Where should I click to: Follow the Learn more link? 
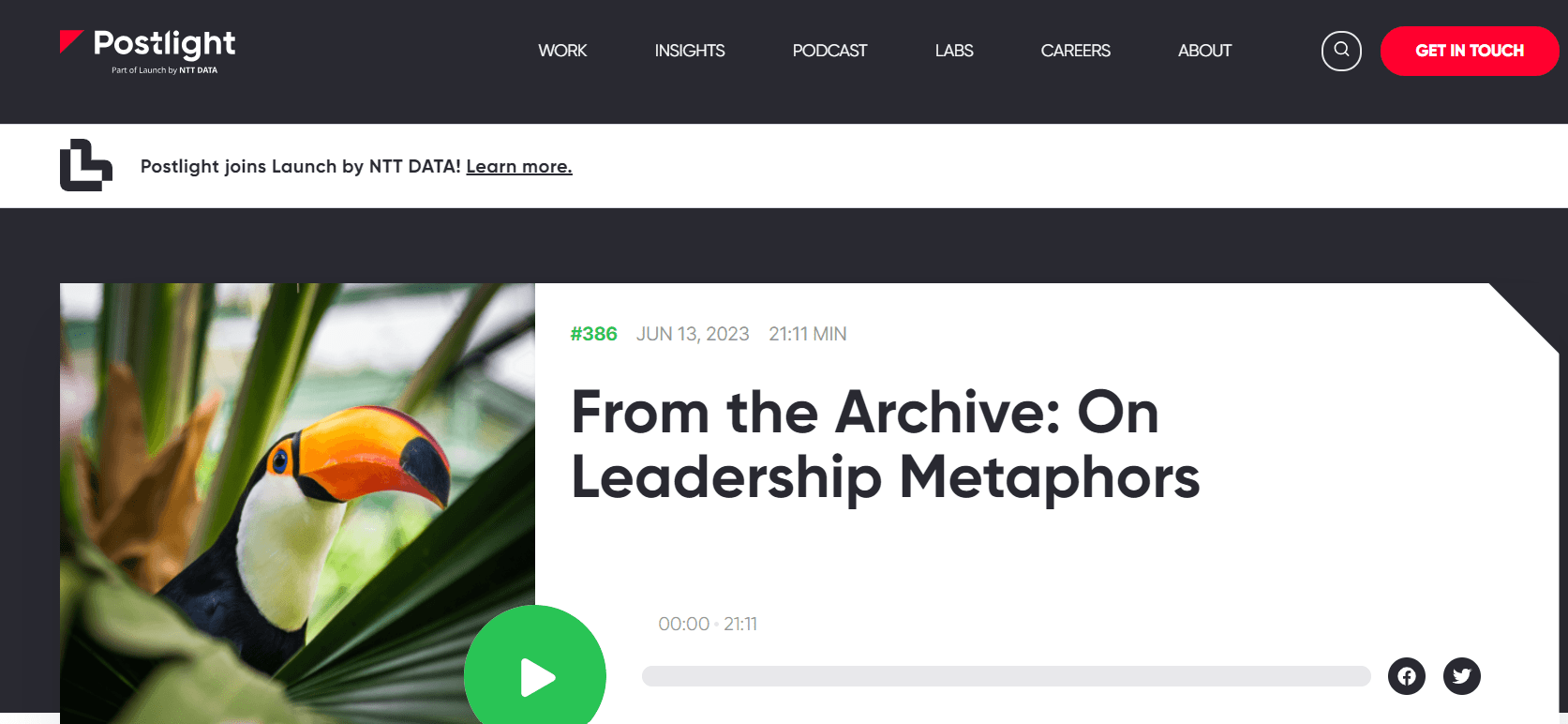(519, 166)
